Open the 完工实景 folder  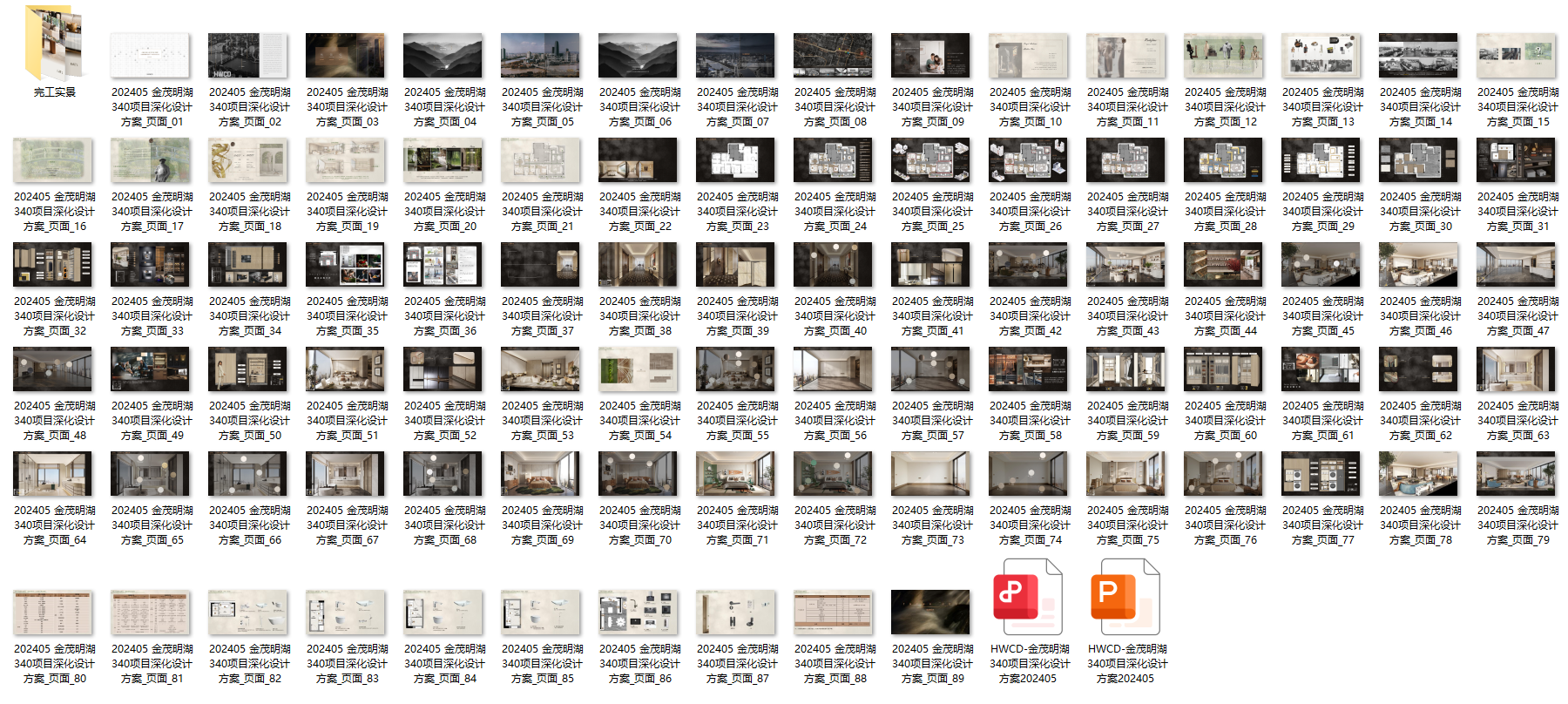pos(54,45)
